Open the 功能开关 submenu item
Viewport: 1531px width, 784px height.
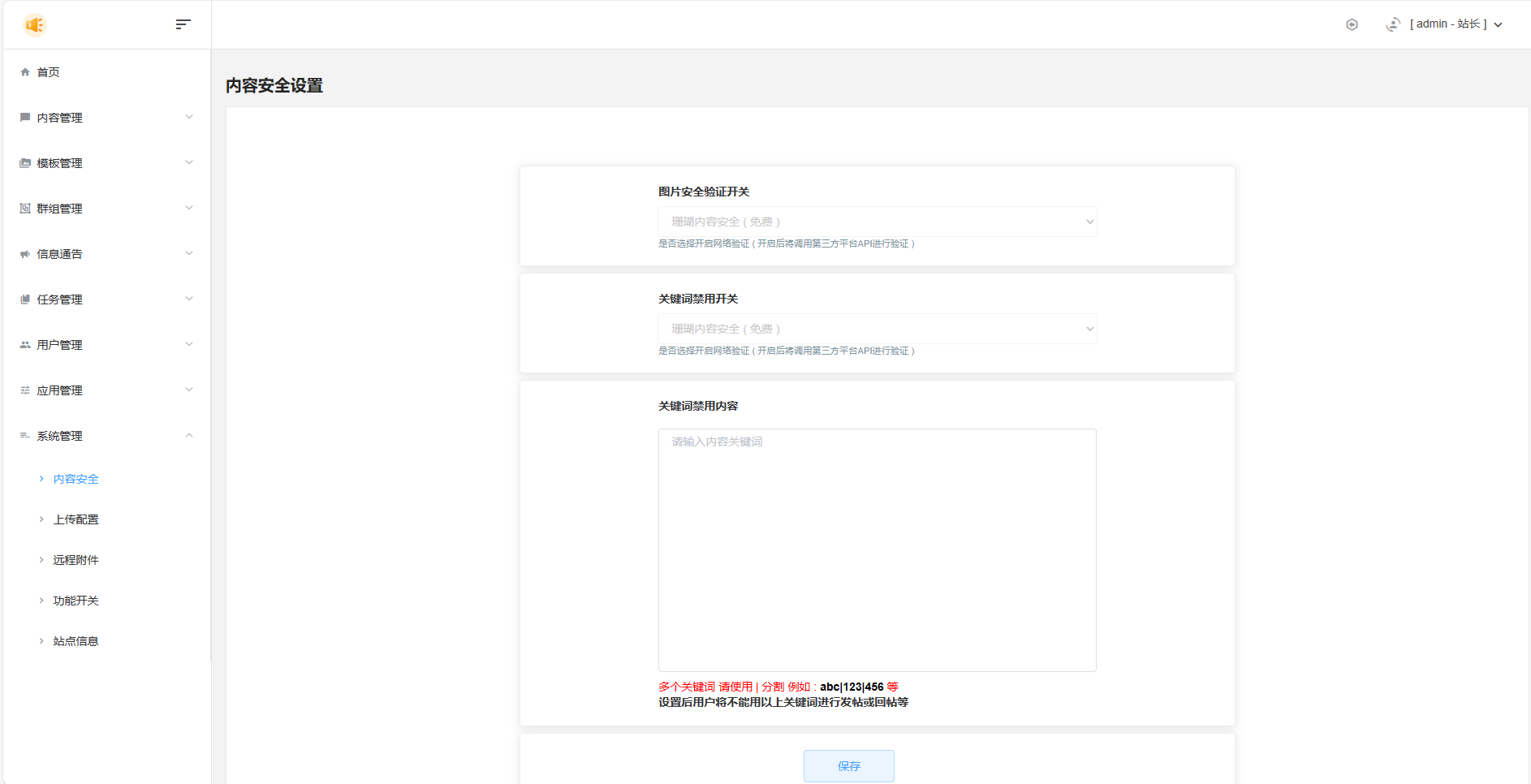click(x=75, y=601)
